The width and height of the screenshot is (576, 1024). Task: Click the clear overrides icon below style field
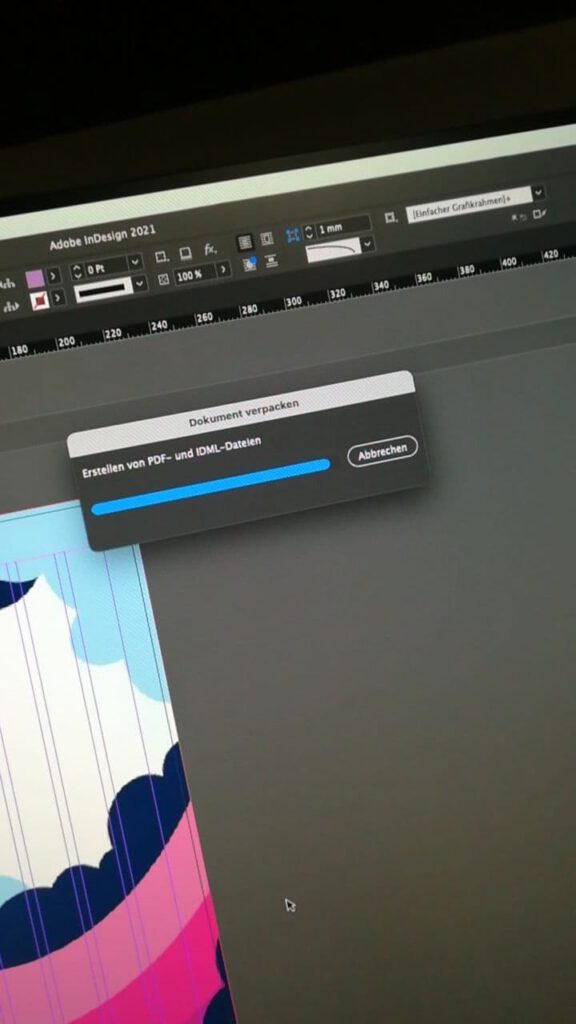point(519,217)
